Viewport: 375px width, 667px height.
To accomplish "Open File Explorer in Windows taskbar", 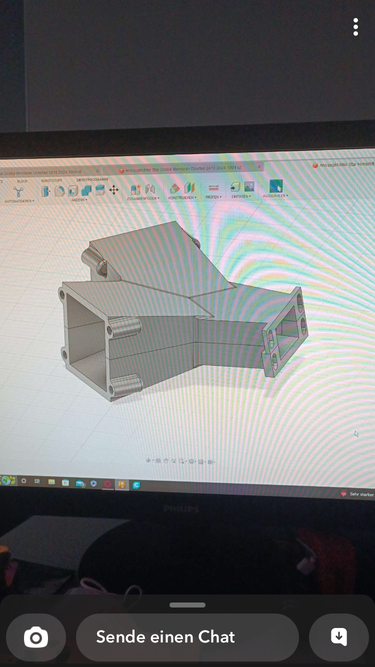I will point(51,482).
